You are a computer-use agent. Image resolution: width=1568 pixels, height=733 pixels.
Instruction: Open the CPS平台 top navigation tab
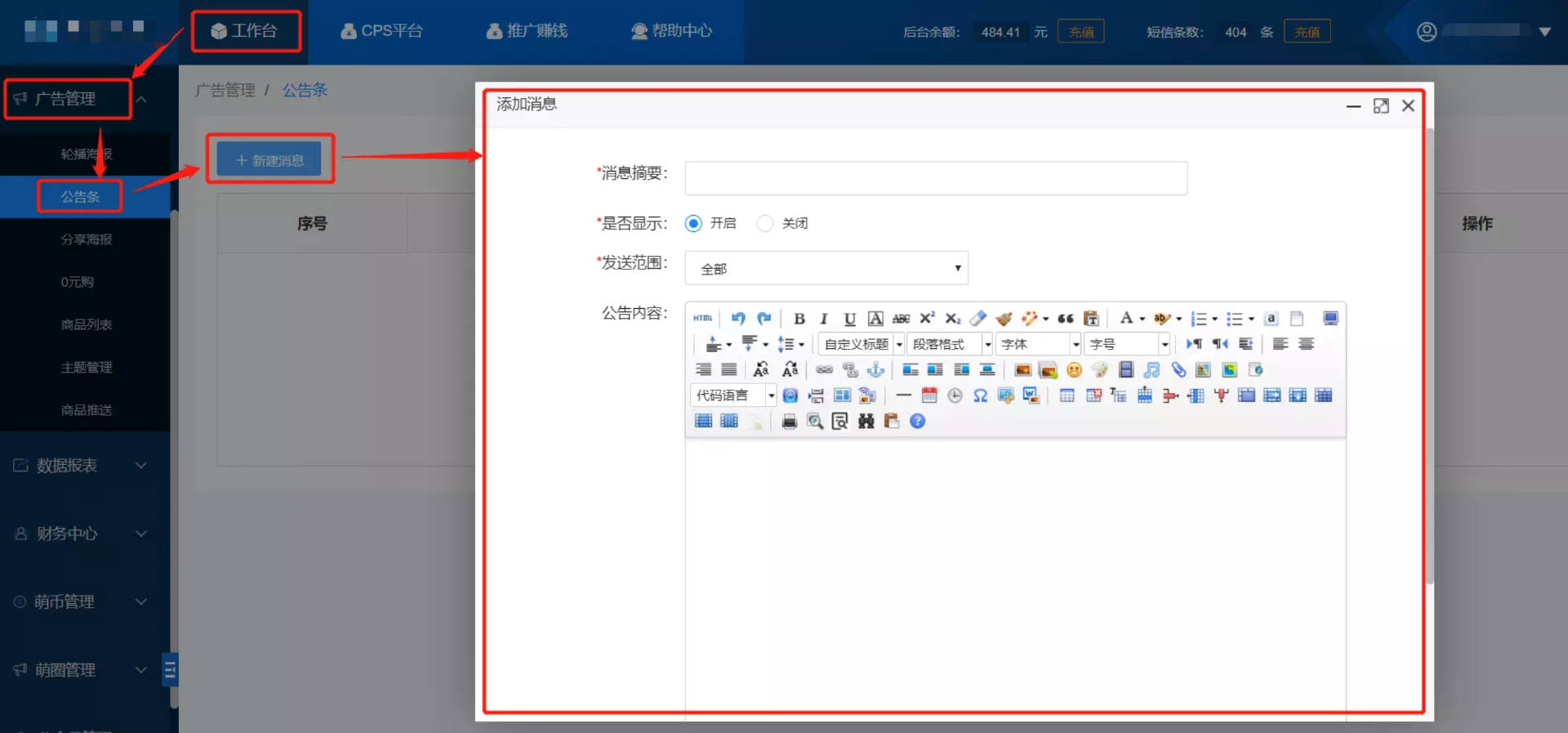tap(381, 31)
